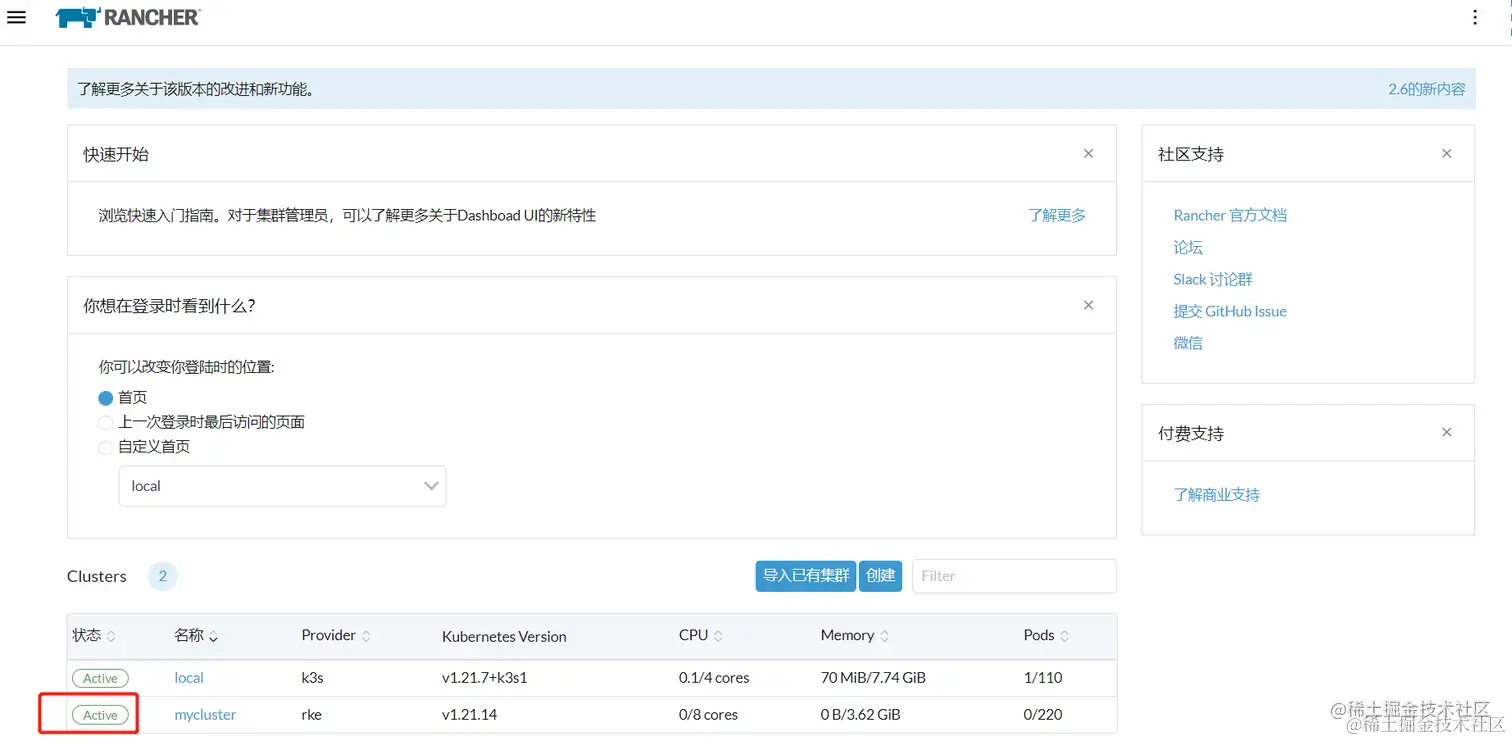Open the 微信 link
Viewport: 1512px width, 741px height.
click(1188, 343)
